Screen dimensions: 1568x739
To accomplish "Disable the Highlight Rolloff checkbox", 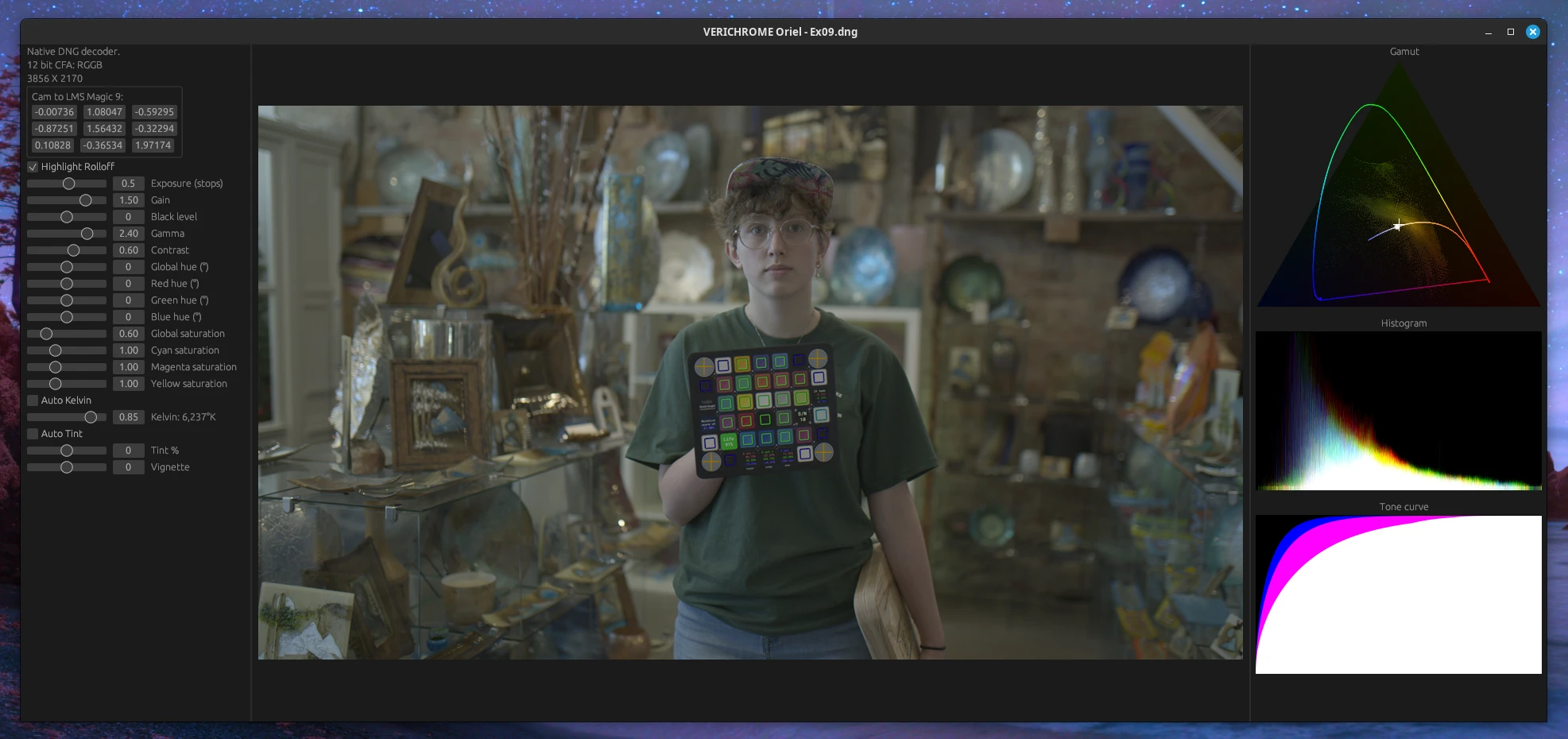I will pos(33,167).
